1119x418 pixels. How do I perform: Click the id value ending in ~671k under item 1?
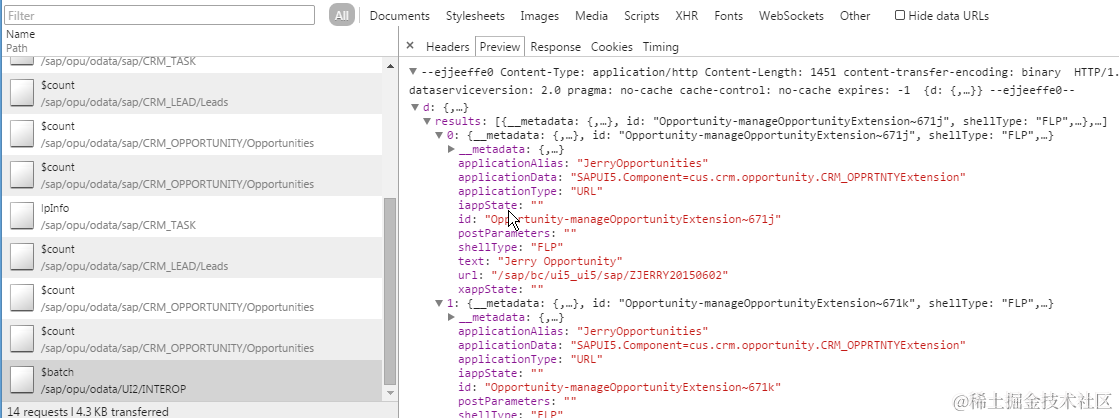633,387
